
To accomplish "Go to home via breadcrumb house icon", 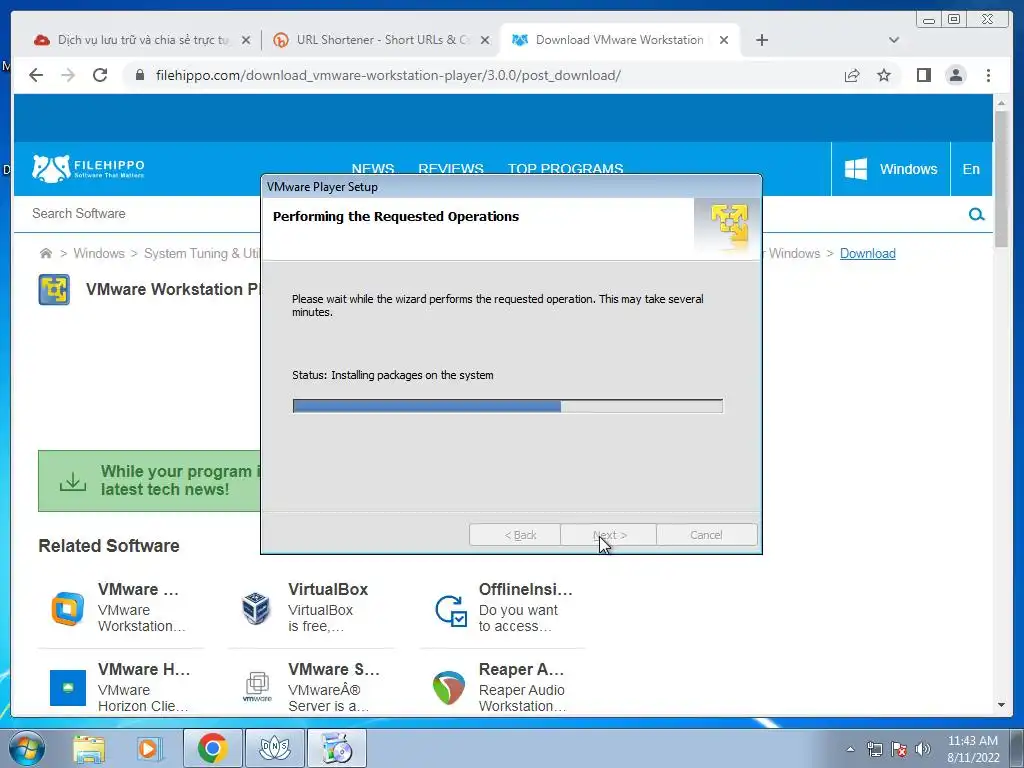I will (46, 253).
